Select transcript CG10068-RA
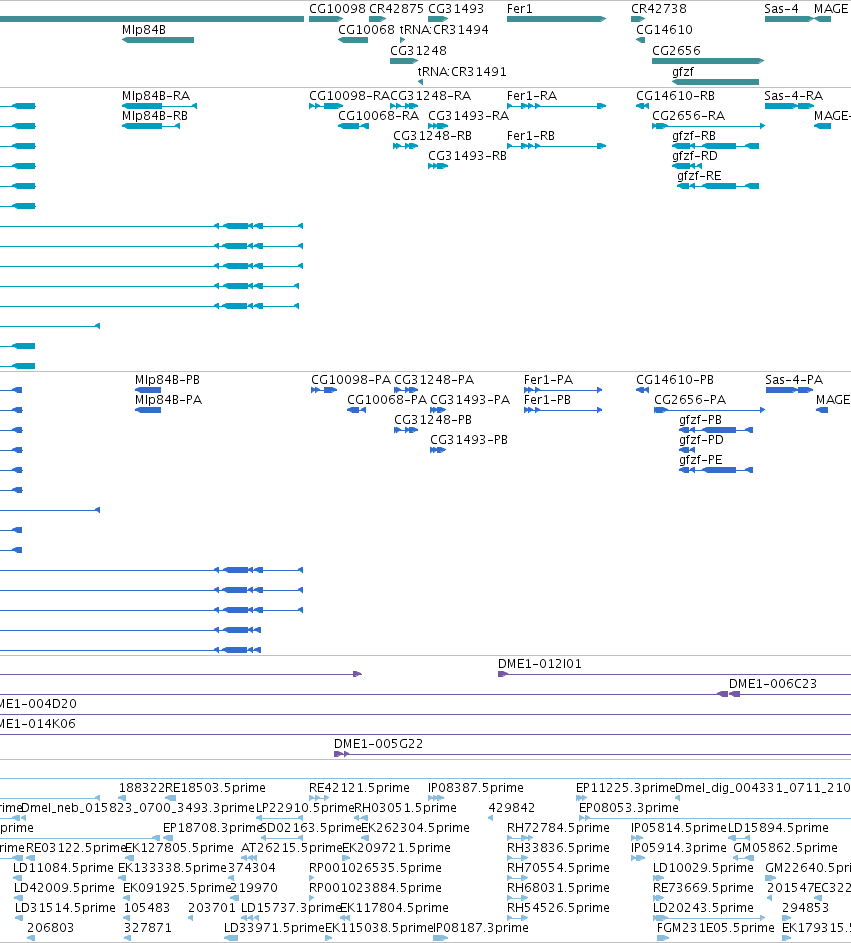851x943 pixels. (353, 126)
